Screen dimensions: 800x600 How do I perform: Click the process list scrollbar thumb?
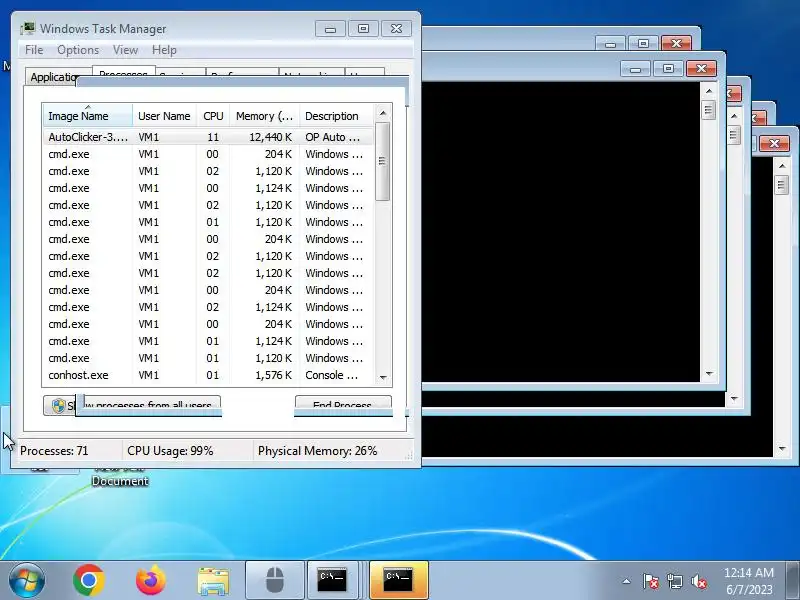coord(383,161)
